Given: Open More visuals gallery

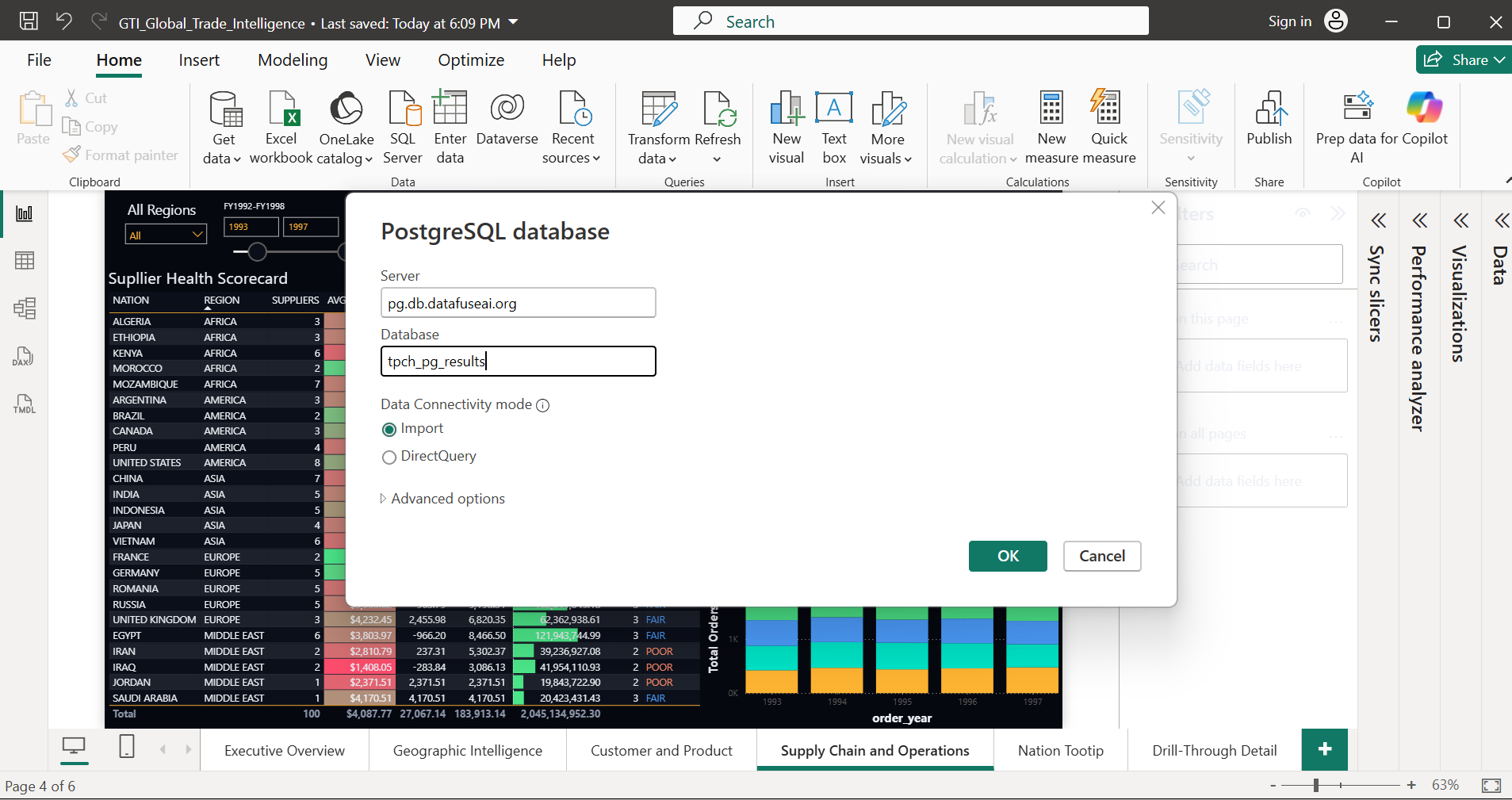Looking at the screenshot, I should point(886,127).
